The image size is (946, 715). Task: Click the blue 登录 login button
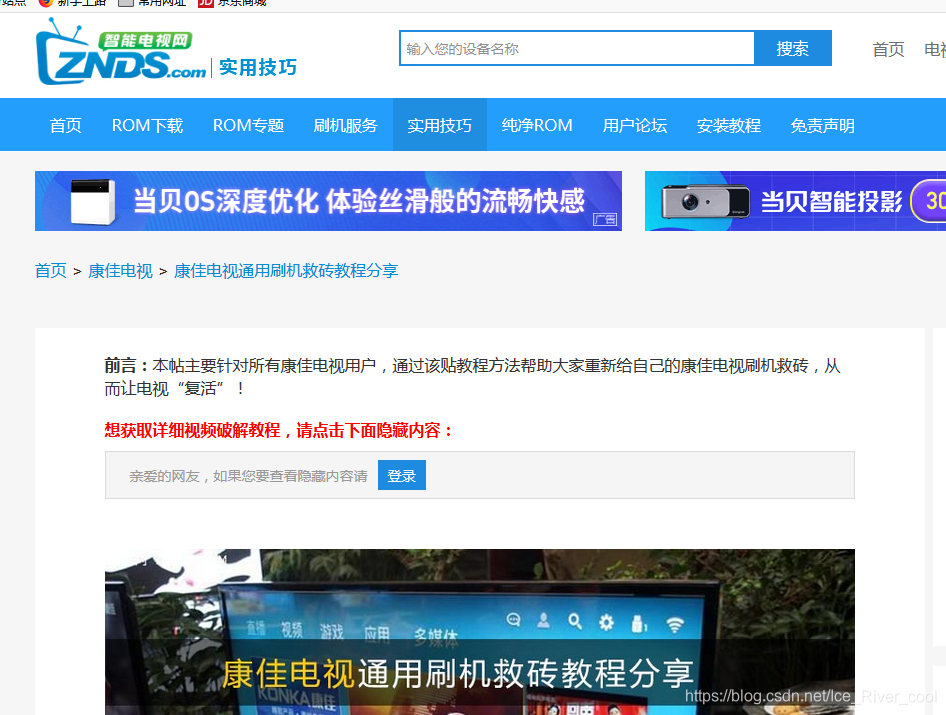[x=402, y=475]
